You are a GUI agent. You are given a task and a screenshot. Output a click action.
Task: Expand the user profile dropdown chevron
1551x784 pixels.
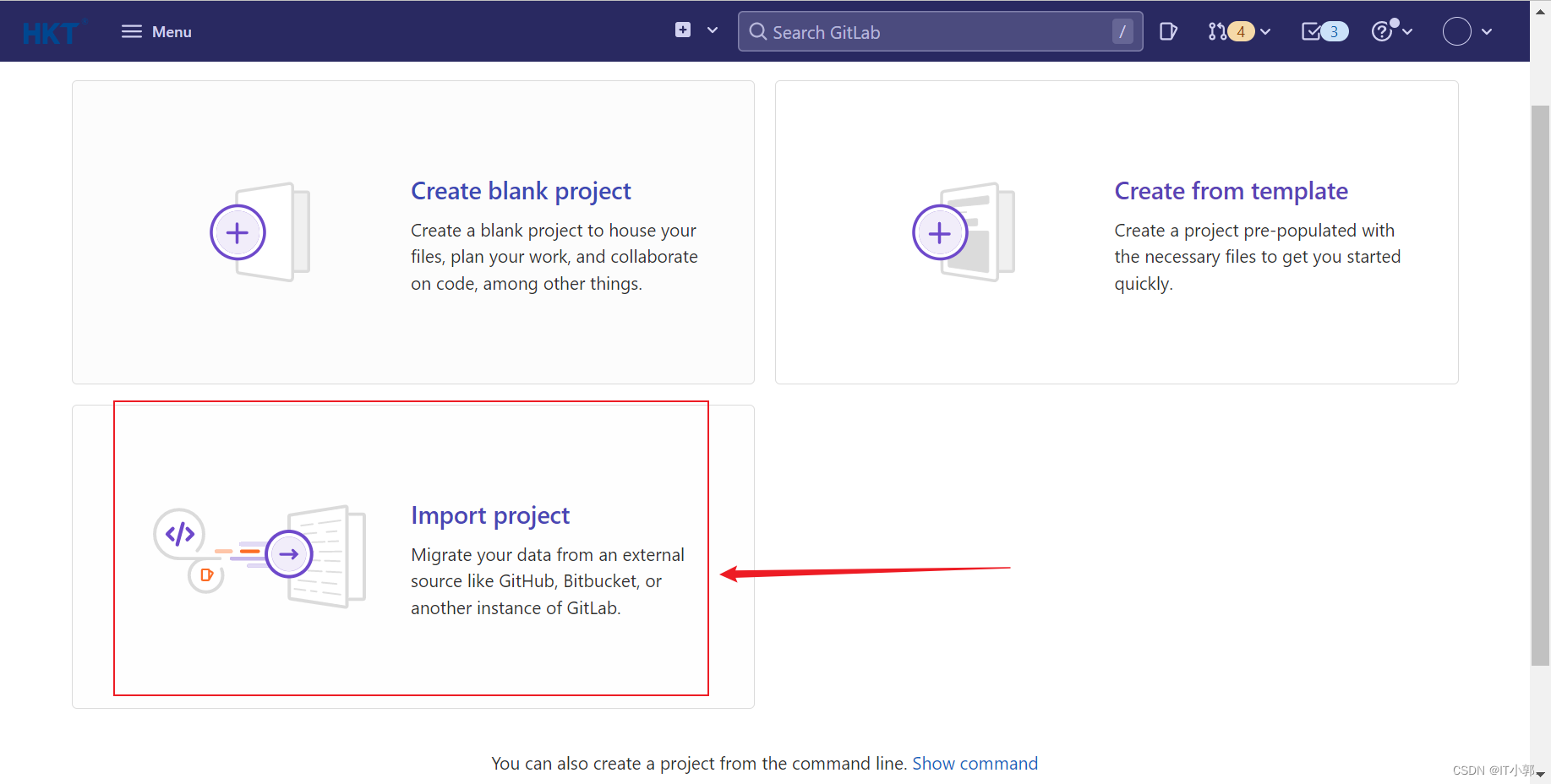point(1487,31)
